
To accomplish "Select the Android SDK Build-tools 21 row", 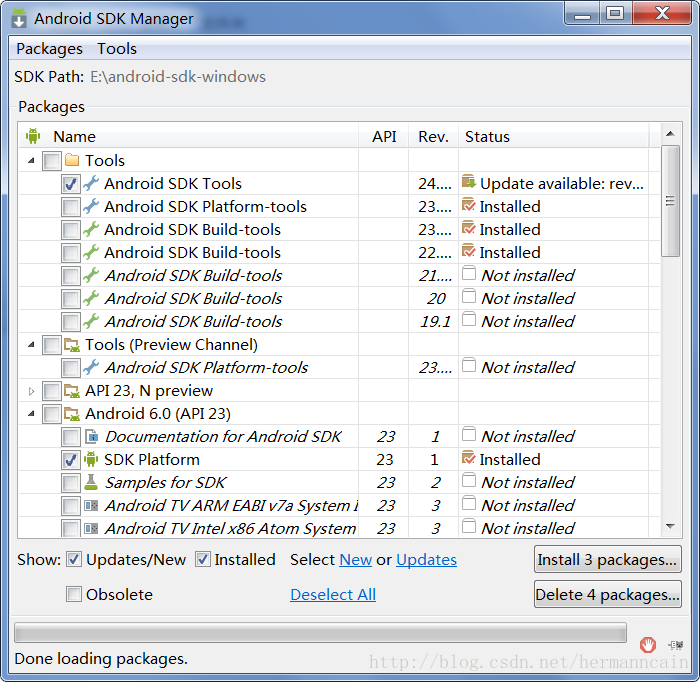I will 339,275.
